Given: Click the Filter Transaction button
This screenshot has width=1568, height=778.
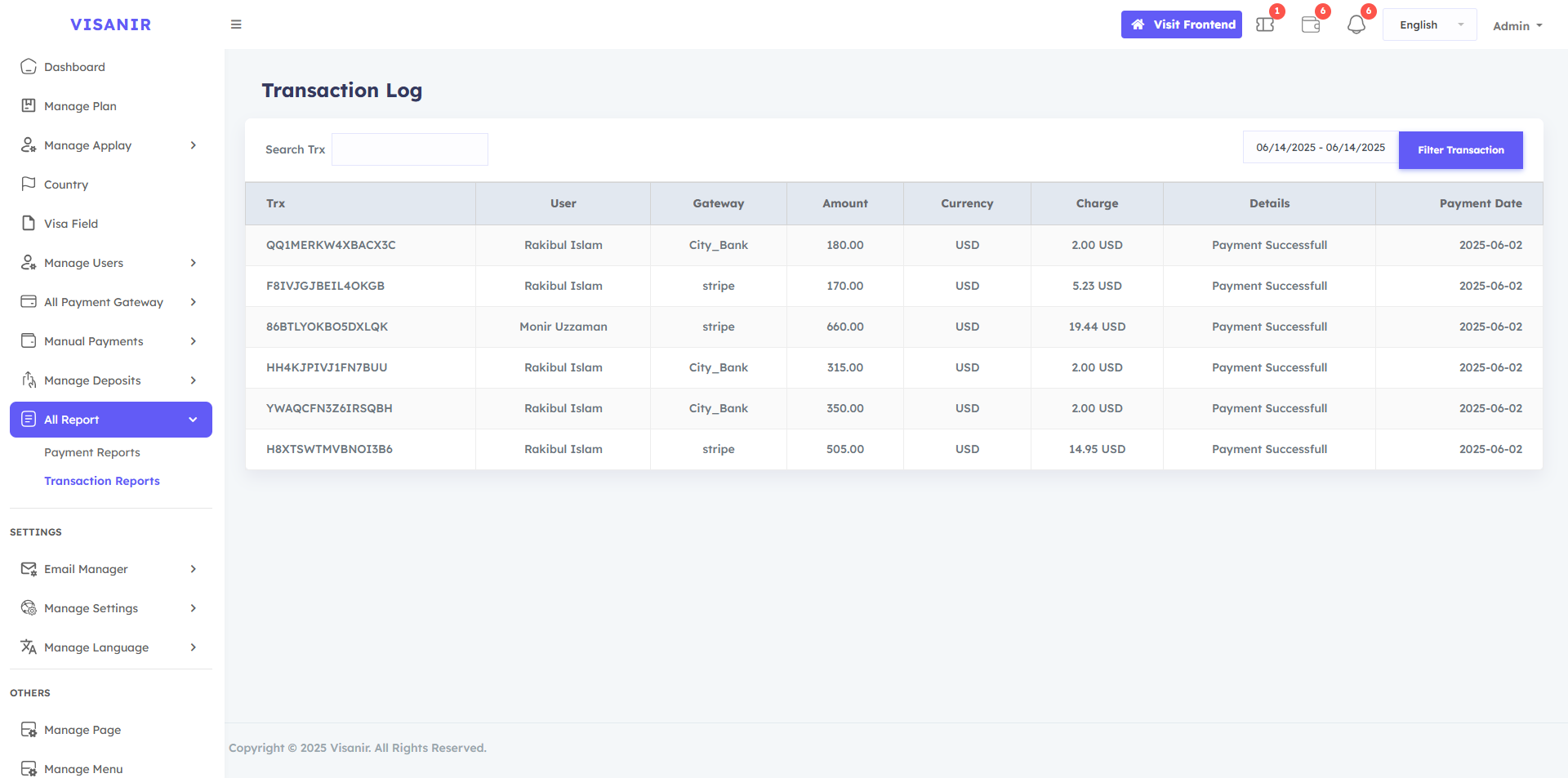Looking at the screenshot, I should 1461,150.
